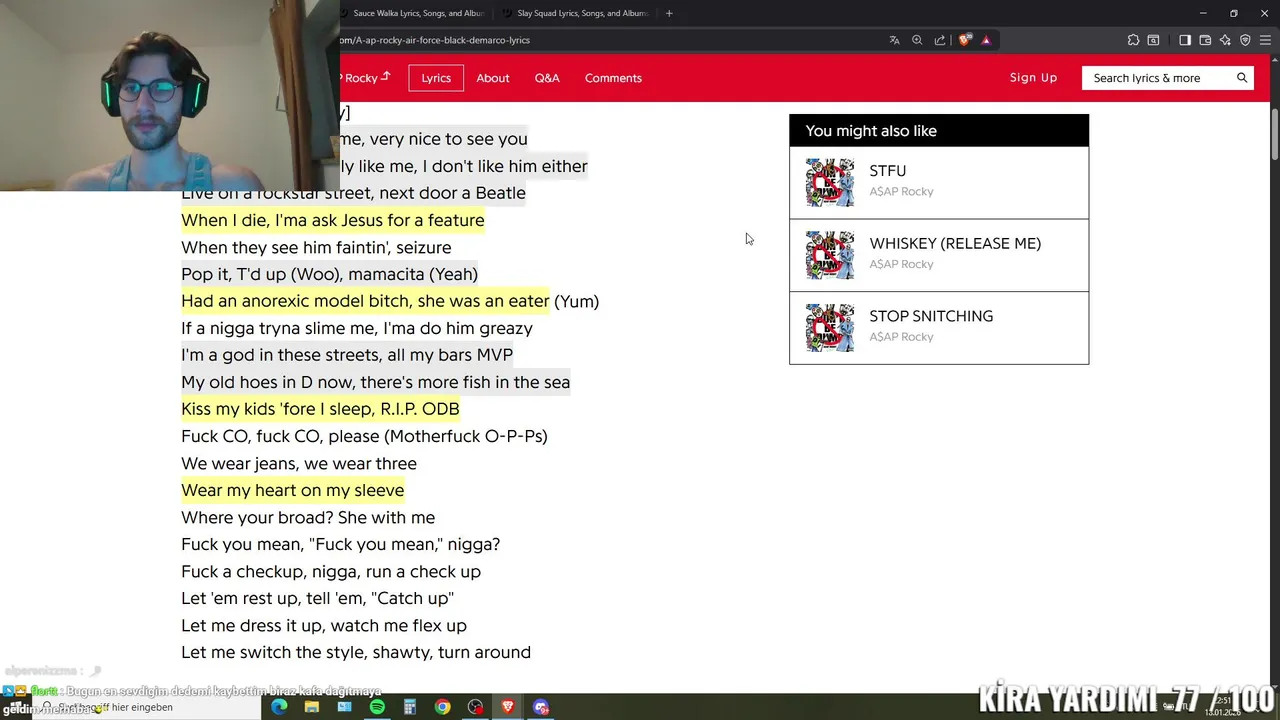Open Google Chrome from taskbar

tap(442, 707)
